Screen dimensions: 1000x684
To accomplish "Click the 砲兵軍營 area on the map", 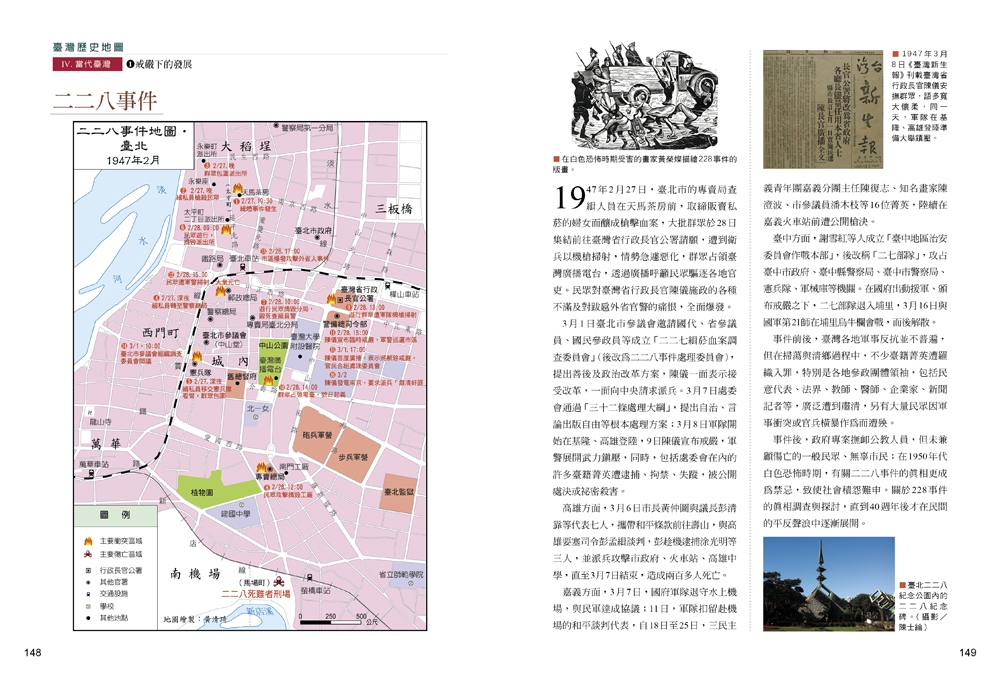I will point(317,433).
